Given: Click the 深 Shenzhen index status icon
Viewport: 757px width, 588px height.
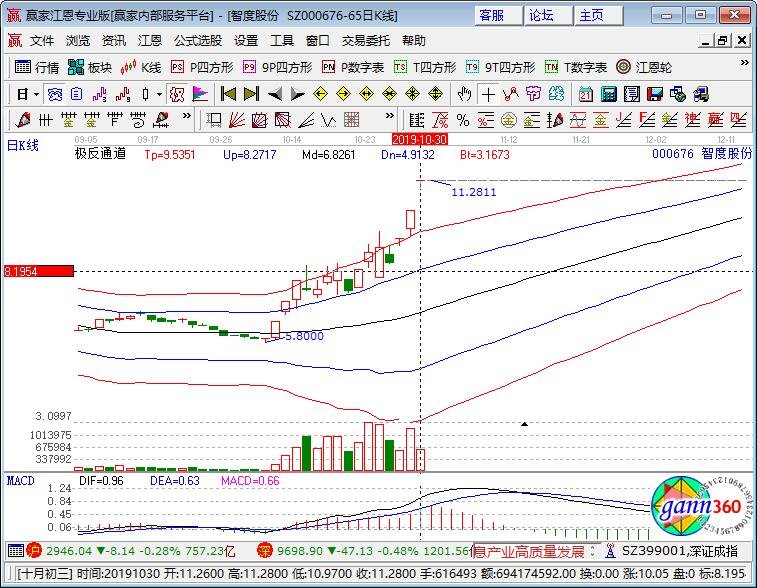Looking at the screenshot, I should coord(265,550).
